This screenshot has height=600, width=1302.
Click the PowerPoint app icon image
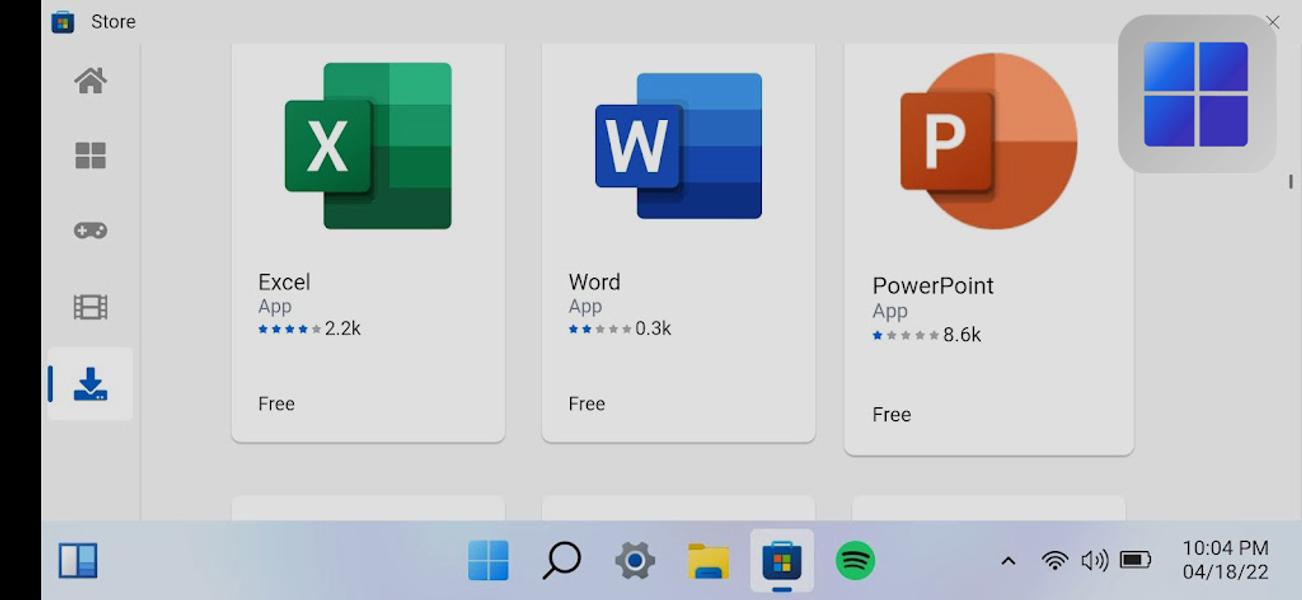pyautogui.click(x=989, y=142)
